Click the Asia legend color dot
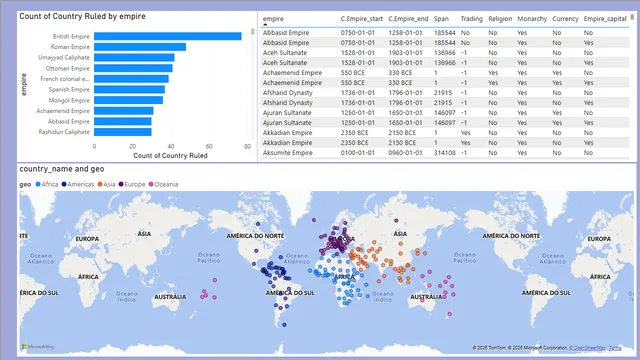640x360 pixels. click(x=100, y=184)
